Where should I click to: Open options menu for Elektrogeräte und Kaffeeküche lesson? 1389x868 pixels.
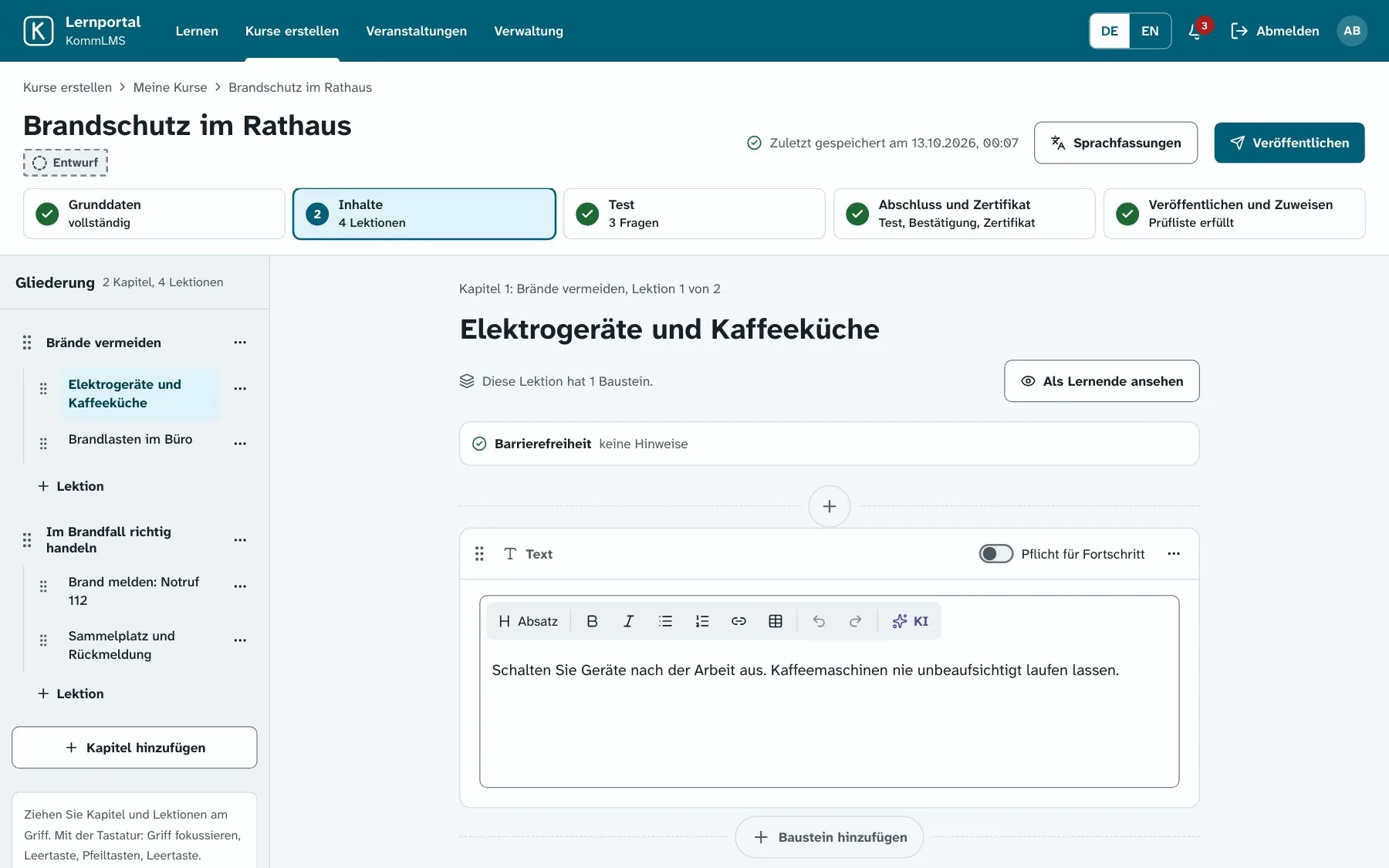point(240,389)
